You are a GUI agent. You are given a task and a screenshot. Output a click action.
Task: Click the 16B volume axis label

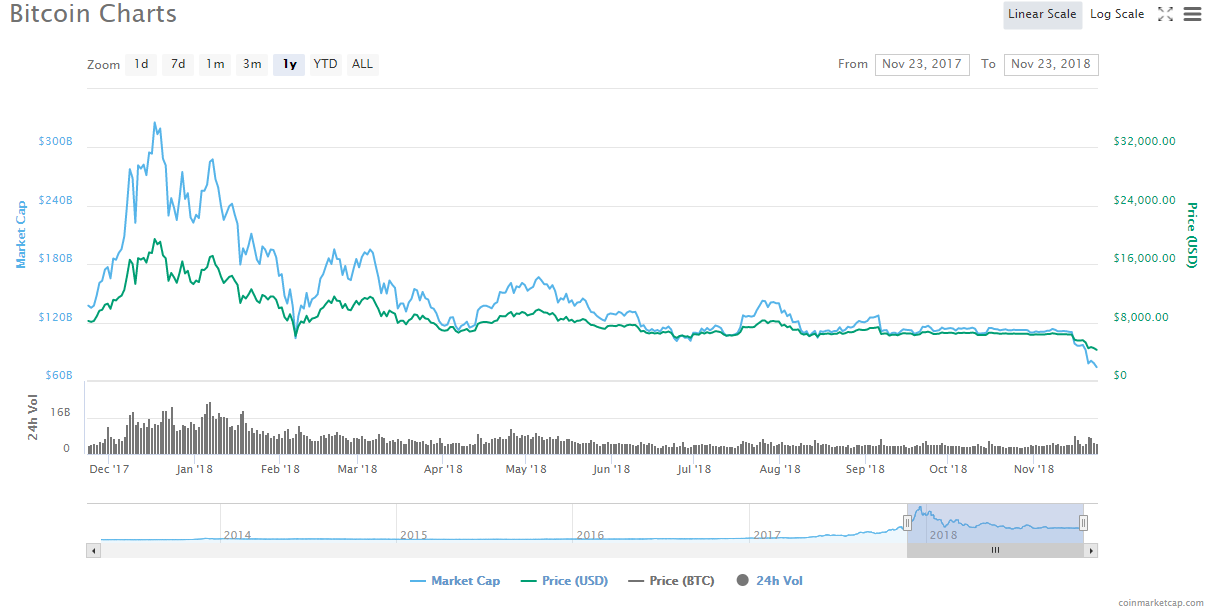point(60,411)
